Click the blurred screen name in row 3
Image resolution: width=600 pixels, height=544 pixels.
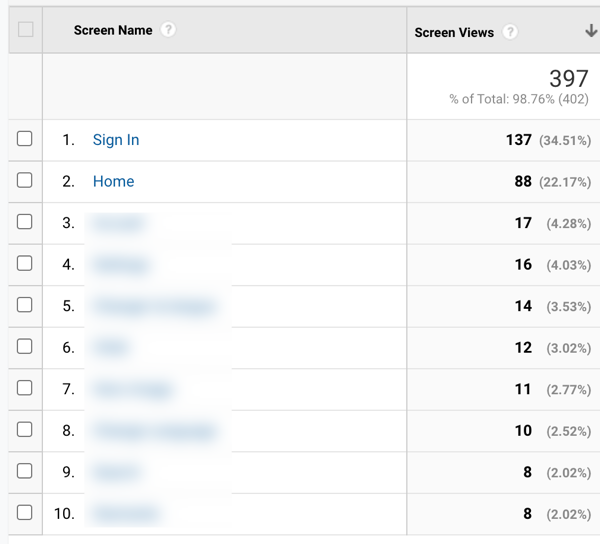(x=118, y=223)
